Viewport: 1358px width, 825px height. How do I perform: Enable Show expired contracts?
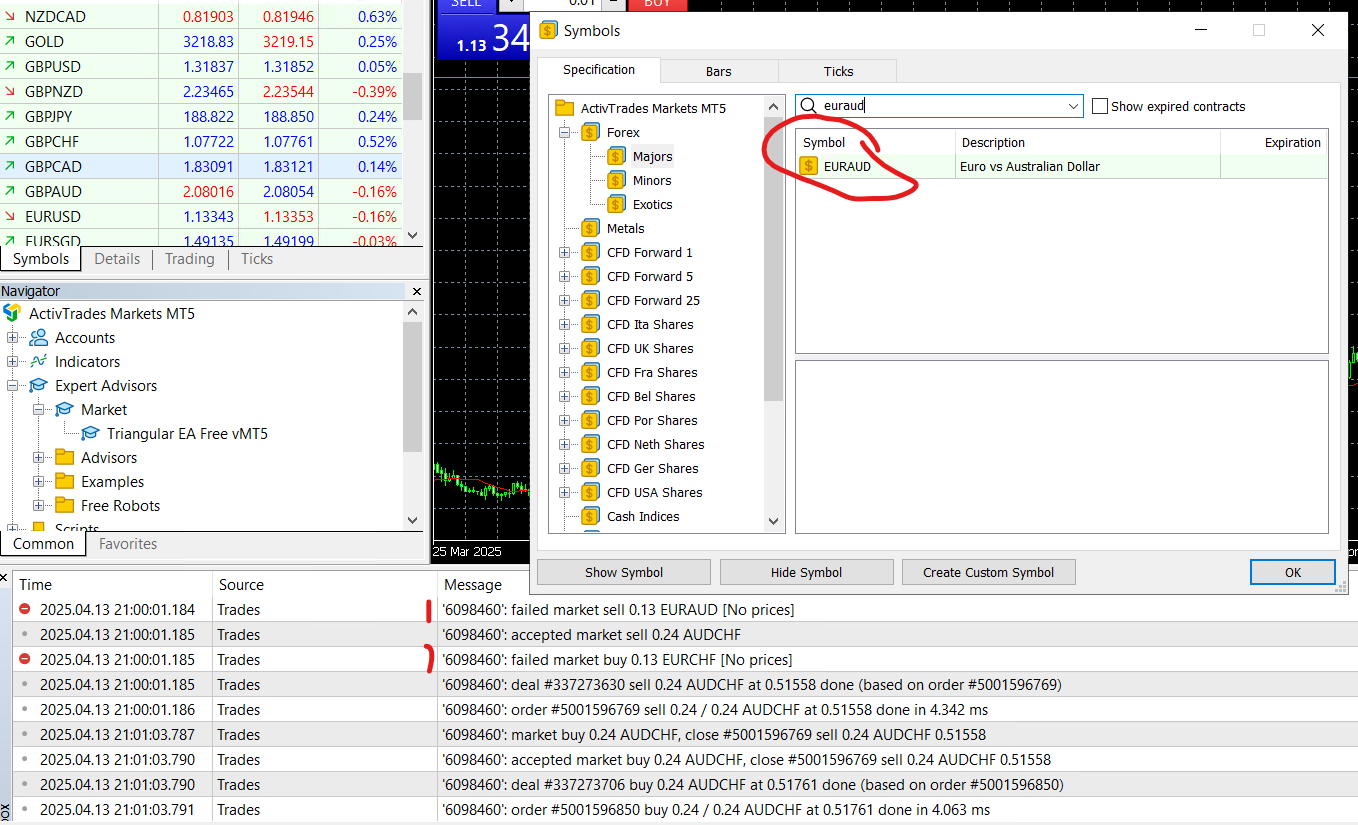point(1100,106)
